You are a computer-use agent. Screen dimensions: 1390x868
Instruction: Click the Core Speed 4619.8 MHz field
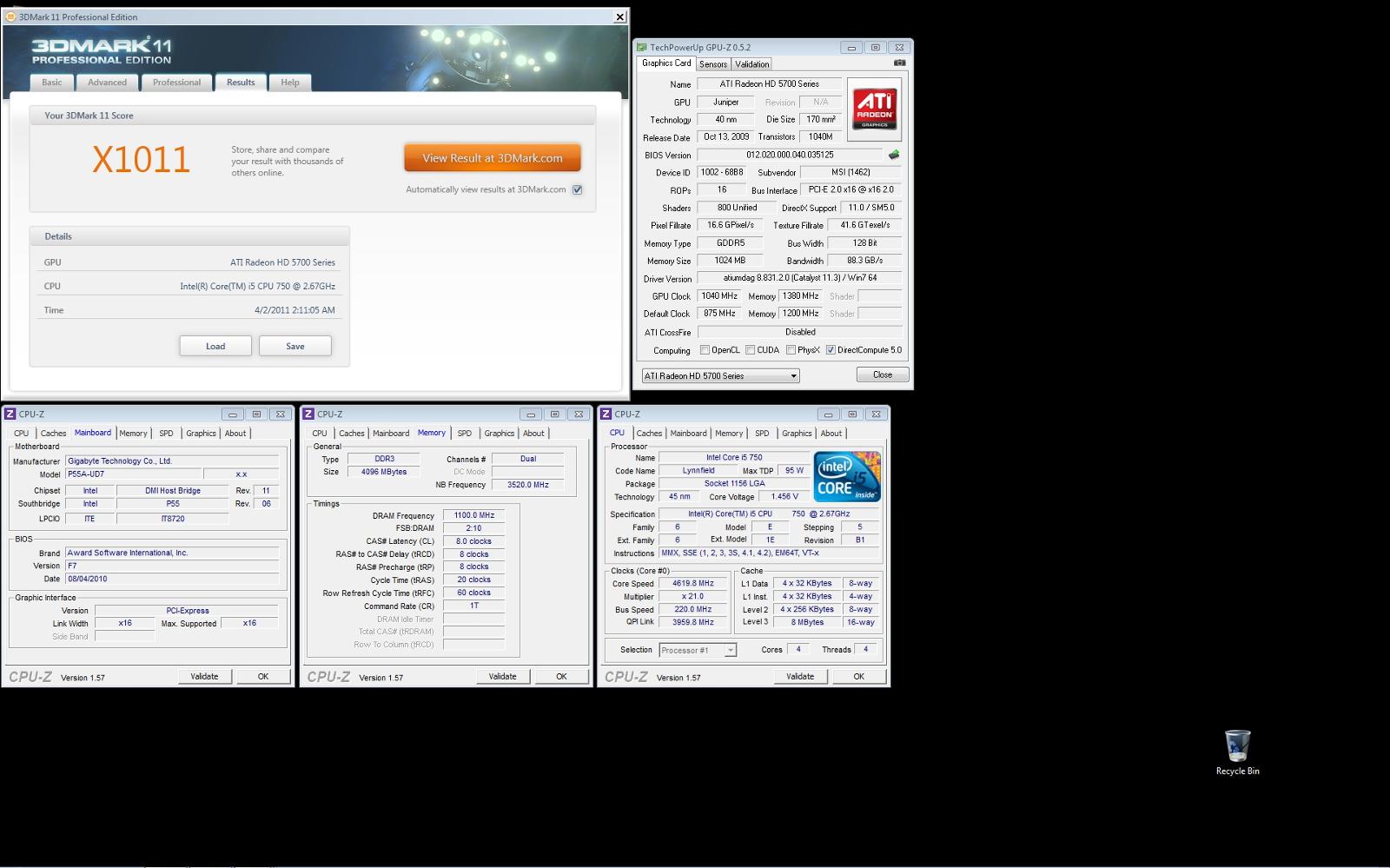click(692, 584)
